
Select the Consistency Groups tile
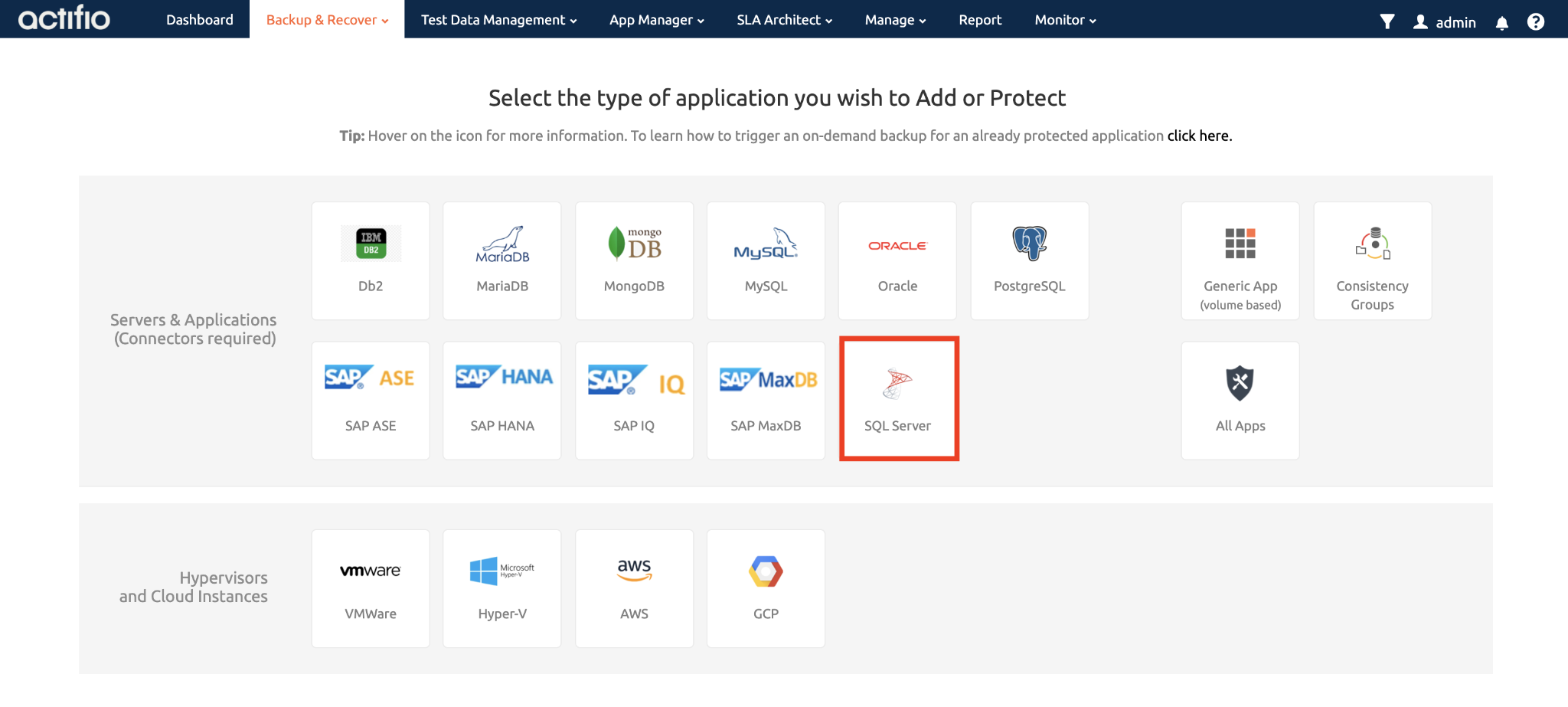coord(1373,260)
